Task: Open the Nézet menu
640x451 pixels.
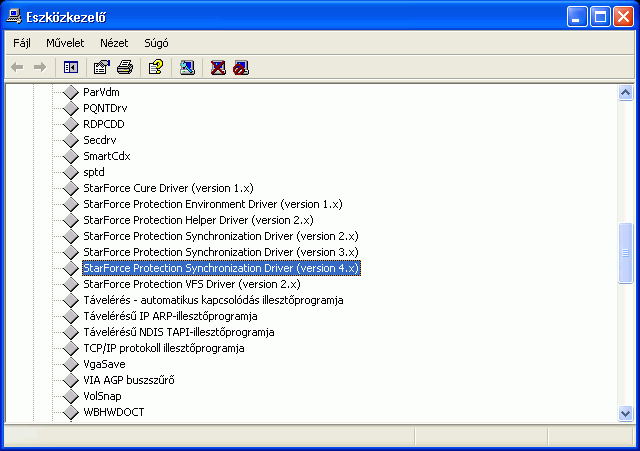Action: pos(114,43)
